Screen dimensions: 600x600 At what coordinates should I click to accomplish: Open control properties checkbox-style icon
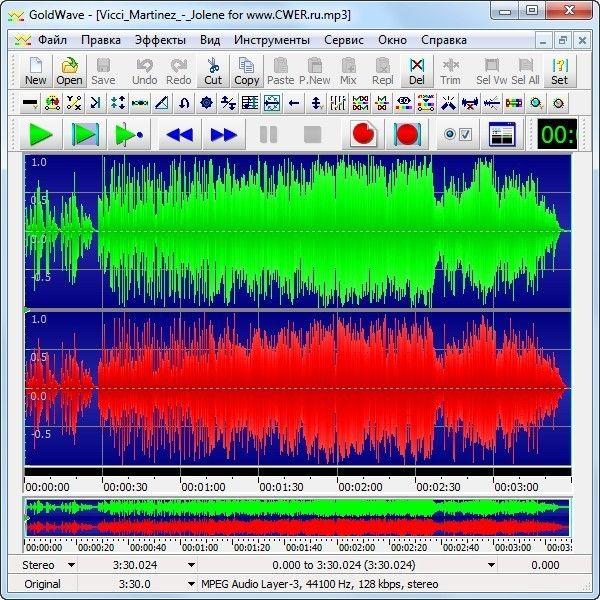pos(457,134)
